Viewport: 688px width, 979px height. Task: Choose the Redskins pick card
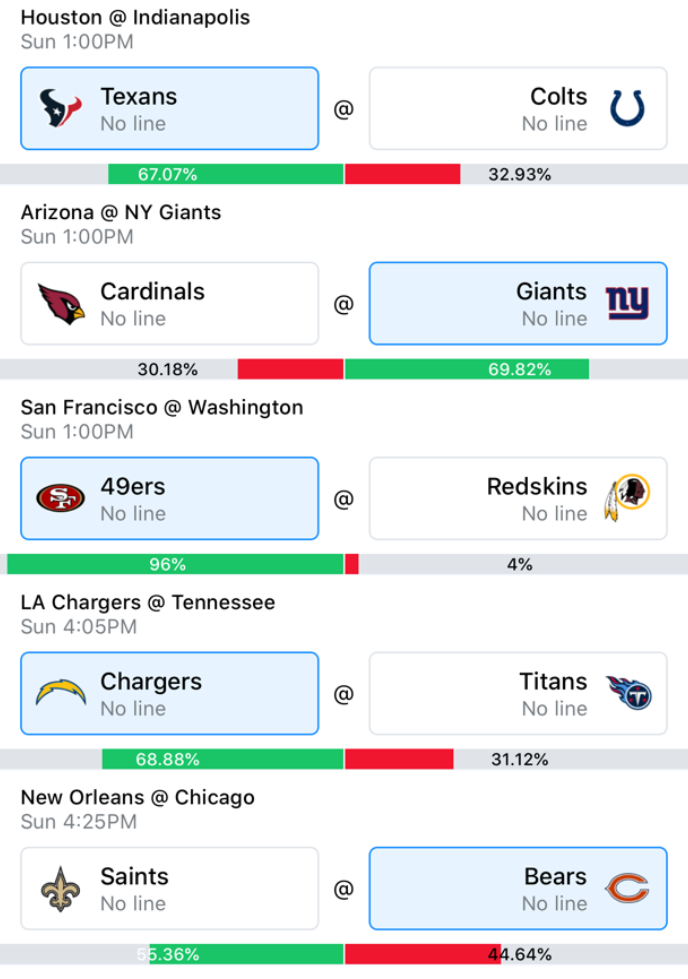pyautogui.click(x=518, y=498)
